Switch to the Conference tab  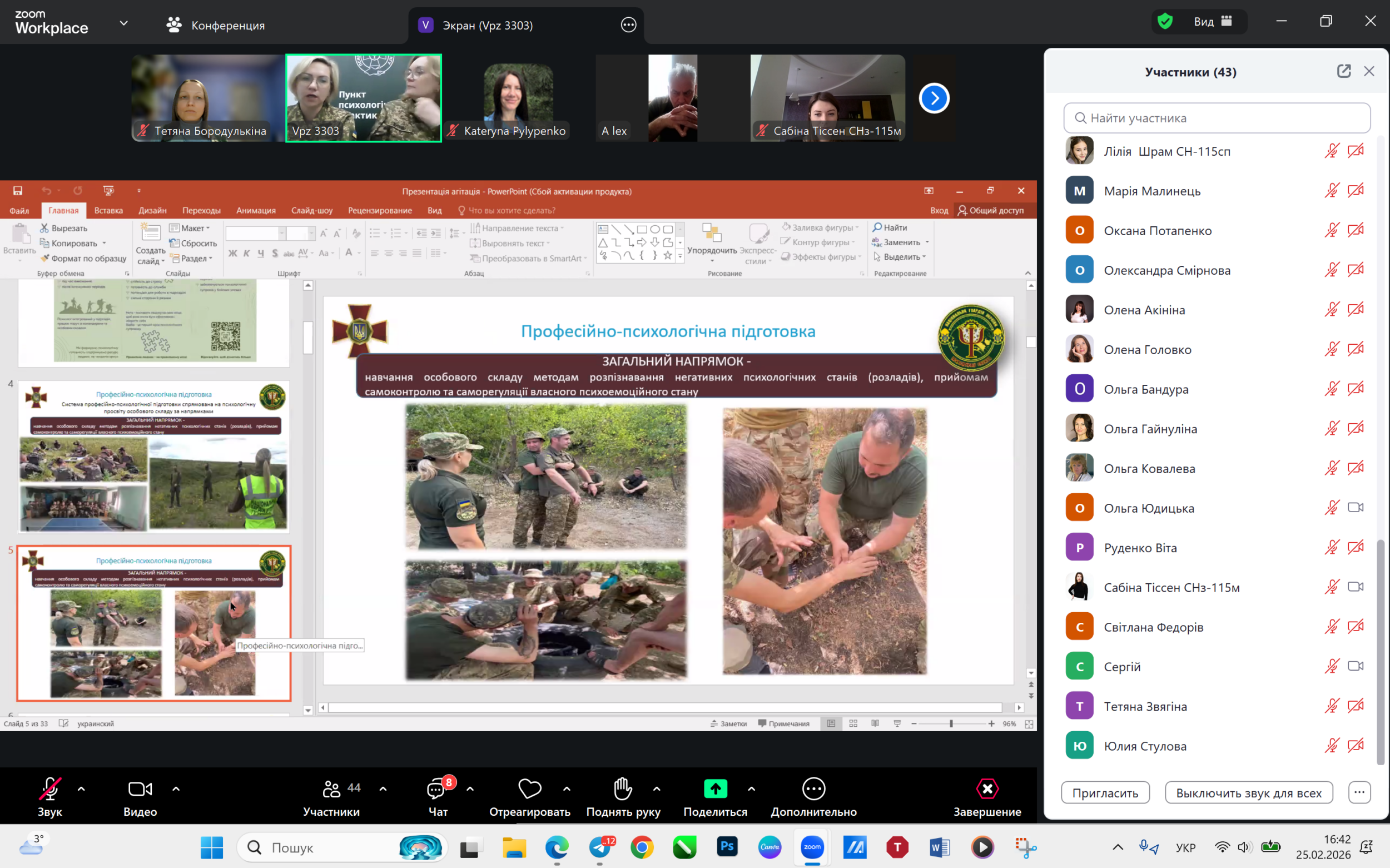tap(216, 25)
